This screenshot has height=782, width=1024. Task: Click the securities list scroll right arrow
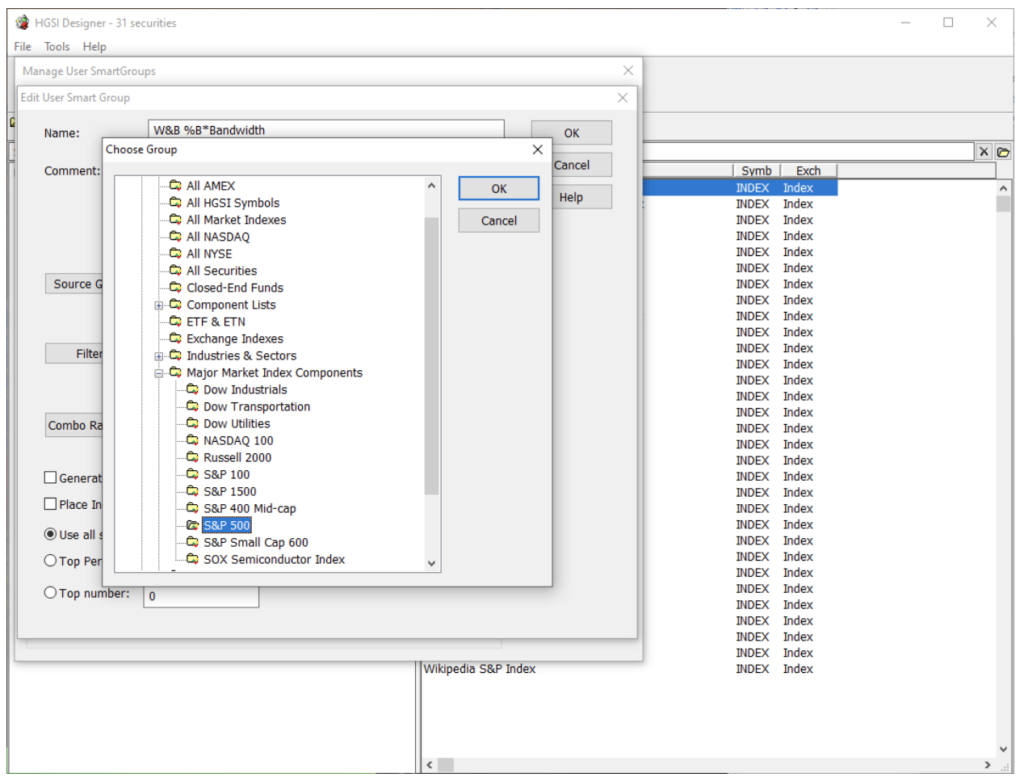tap(987, 764)
